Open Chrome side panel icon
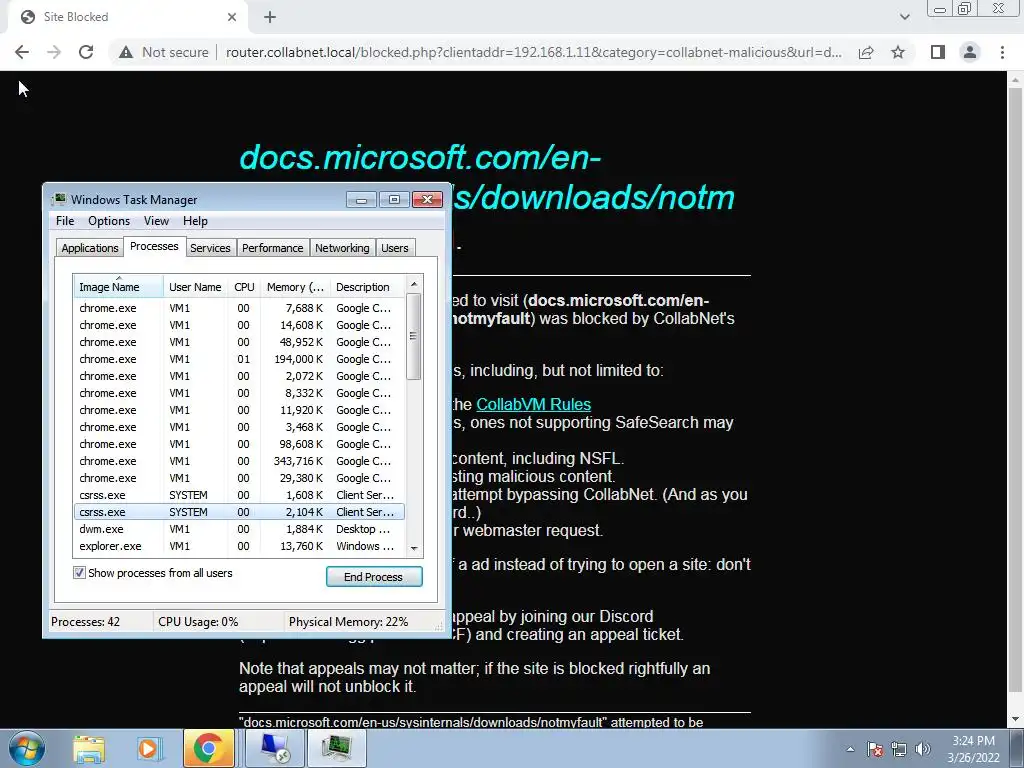 tap(938, 52)
